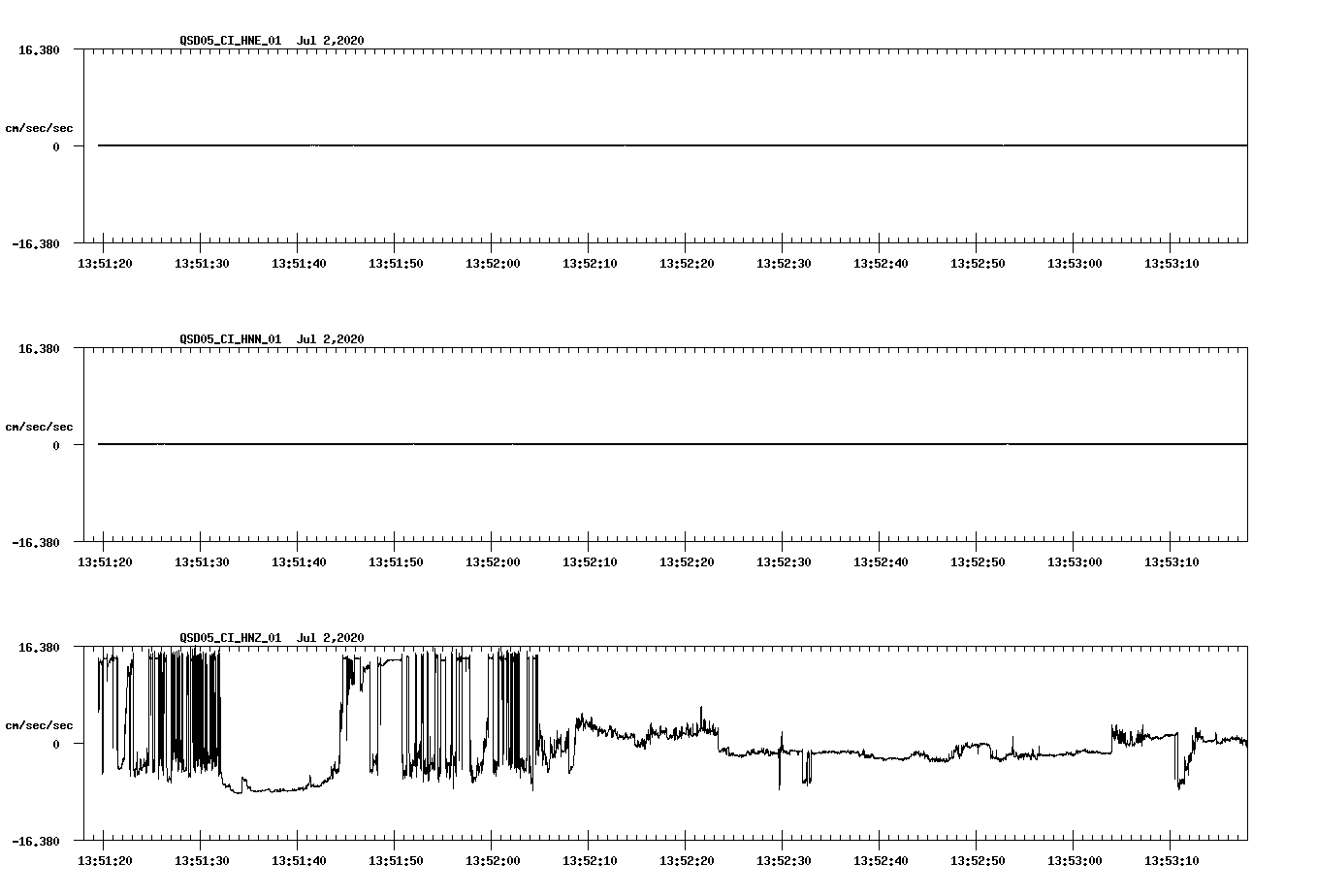Screen dimensions: 1317x896
Task: Click the 13:53:00 time label under HNZ plot
Action: tap(1075, 861)
